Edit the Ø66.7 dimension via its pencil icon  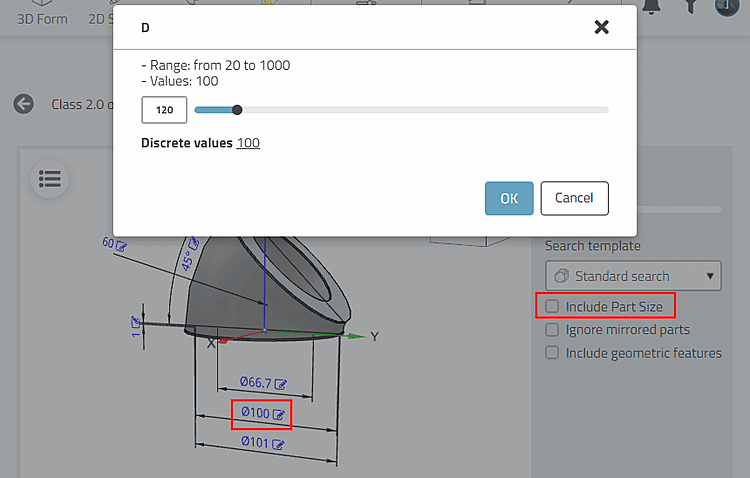point(281,384)
